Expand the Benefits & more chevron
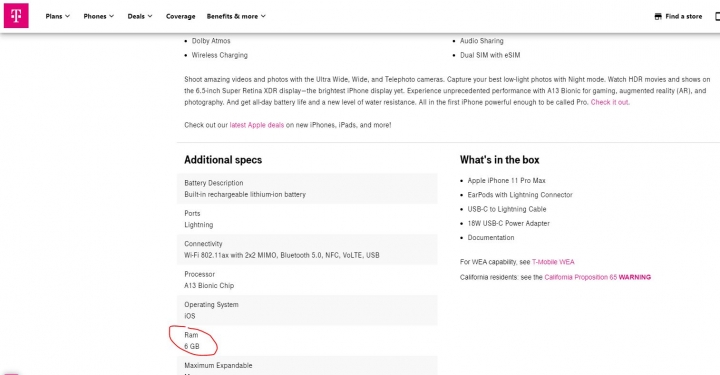Viewport: 720px width, 375px height. 263,16
